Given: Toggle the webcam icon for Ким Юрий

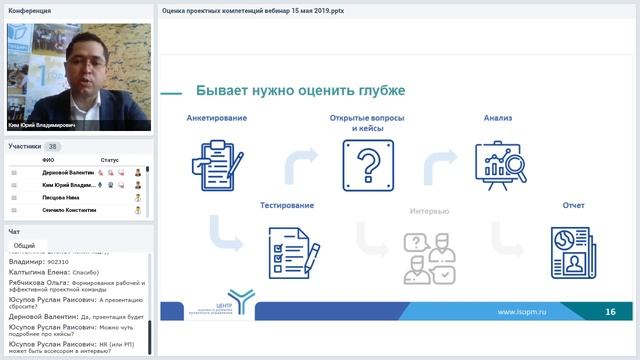Looking at the screenshot, I should point(111,185).
